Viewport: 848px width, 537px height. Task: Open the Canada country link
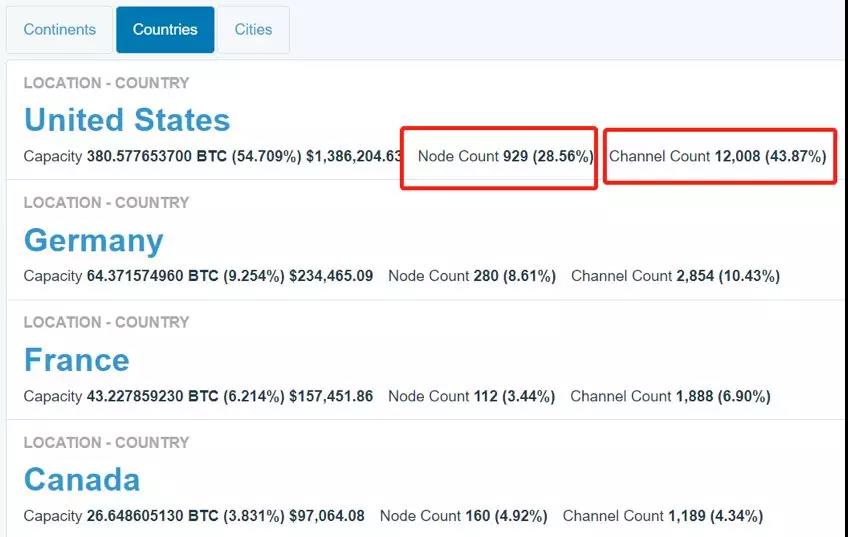point(82,480)
